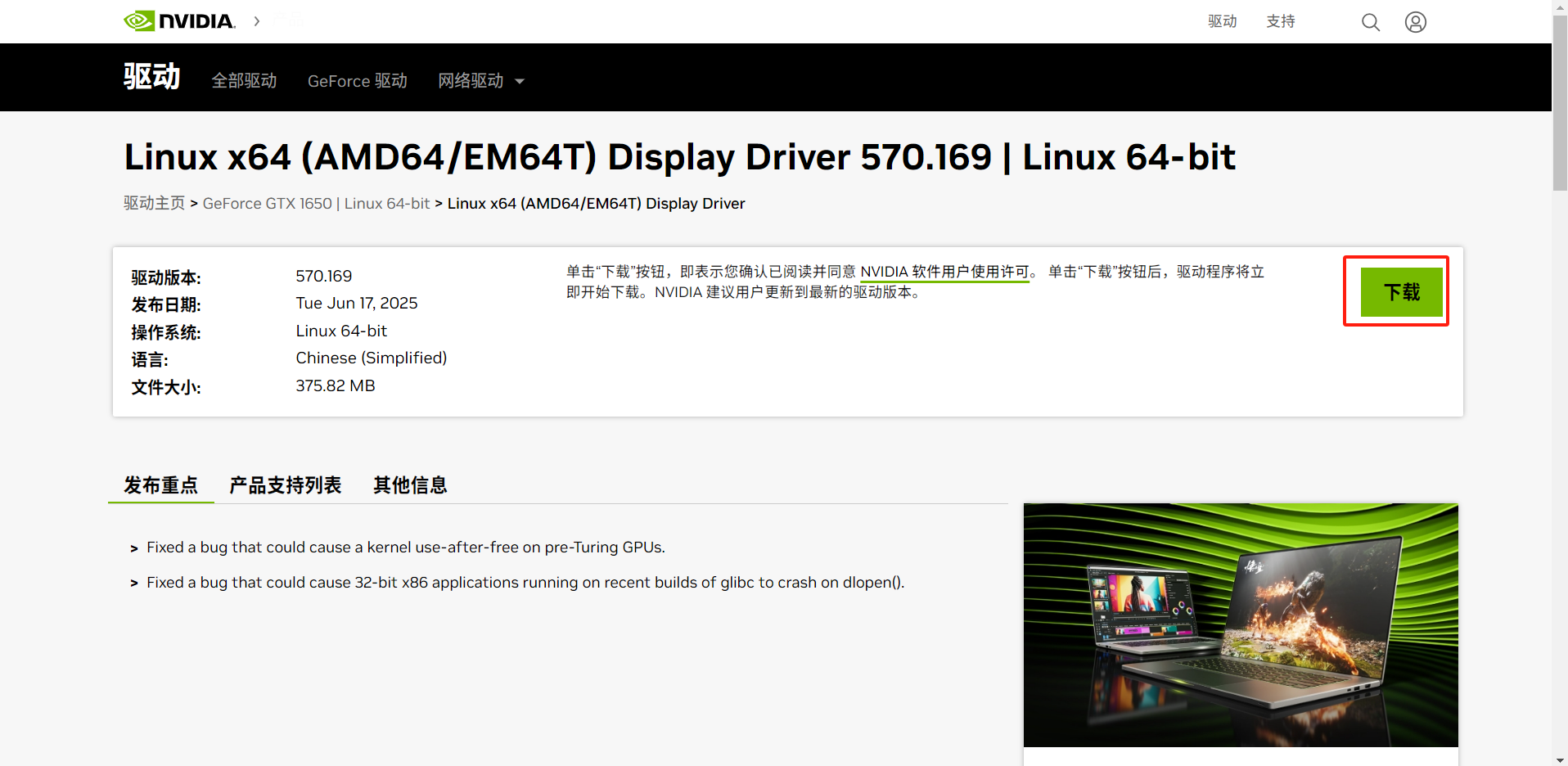The height and width of the screenshot is (766, 1568).
Task: Click the page vertical scrollbar thumb
Action: [x=1560, y=102]
